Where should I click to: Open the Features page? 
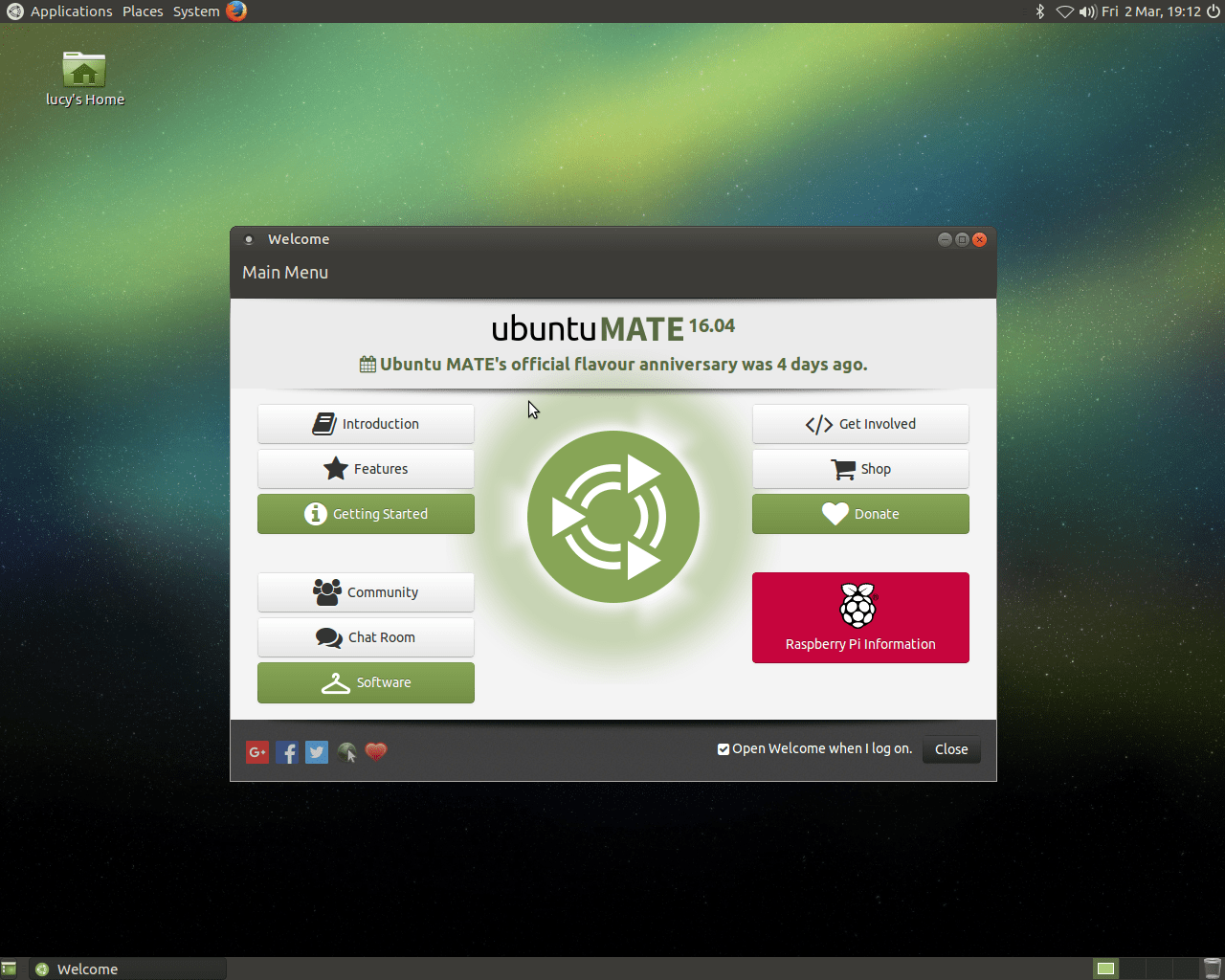(x=366, y=469)
